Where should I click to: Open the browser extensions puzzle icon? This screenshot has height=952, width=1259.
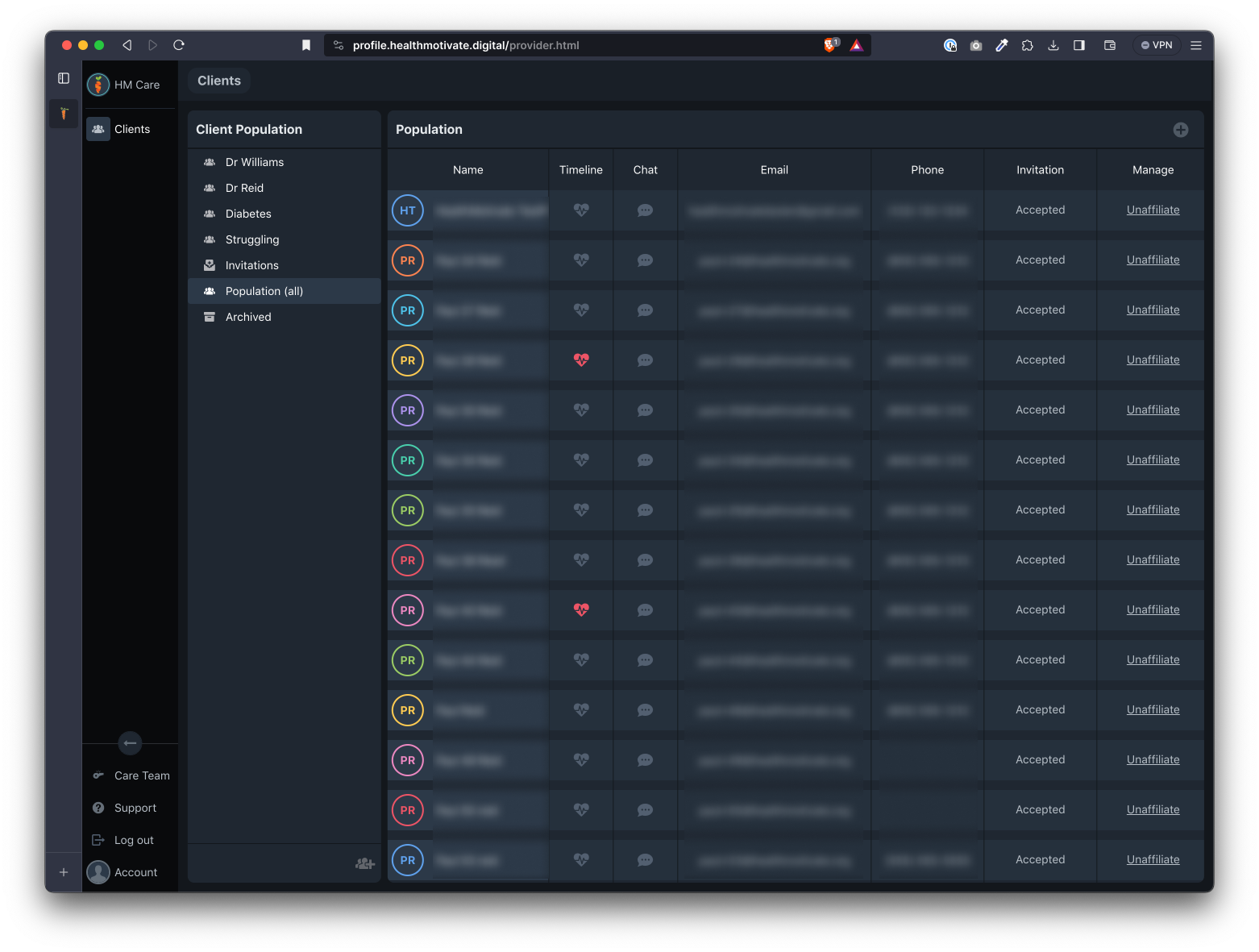pyautogui.click(x=1027, y=45)
